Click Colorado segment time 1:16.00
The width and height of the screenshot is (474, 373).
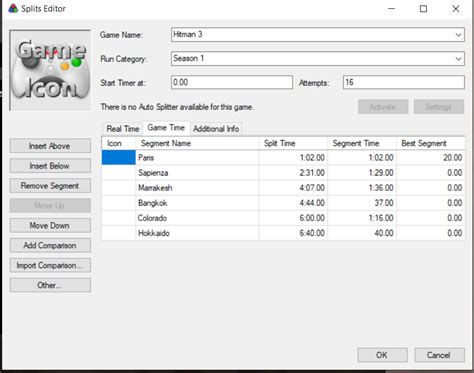pyautogui.click(x=362, y=218)
